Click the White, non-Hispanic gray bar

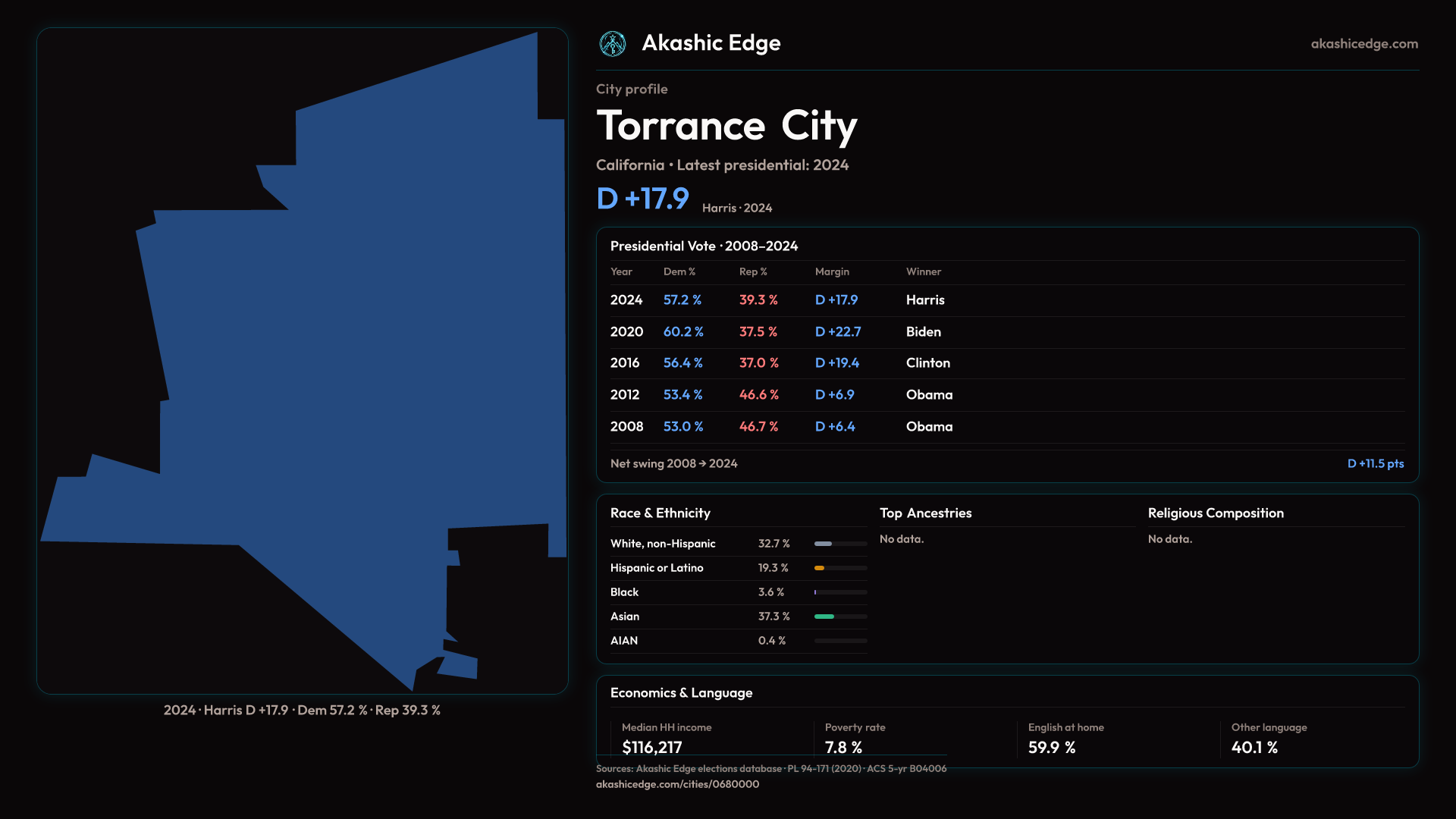tap(823, 544)
